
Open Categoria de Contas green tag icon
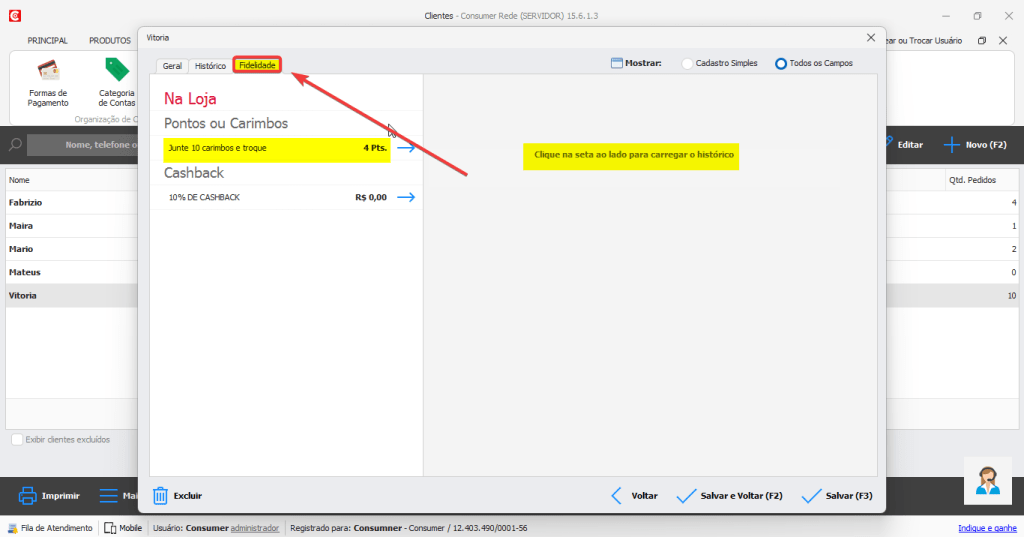point(117,70)
